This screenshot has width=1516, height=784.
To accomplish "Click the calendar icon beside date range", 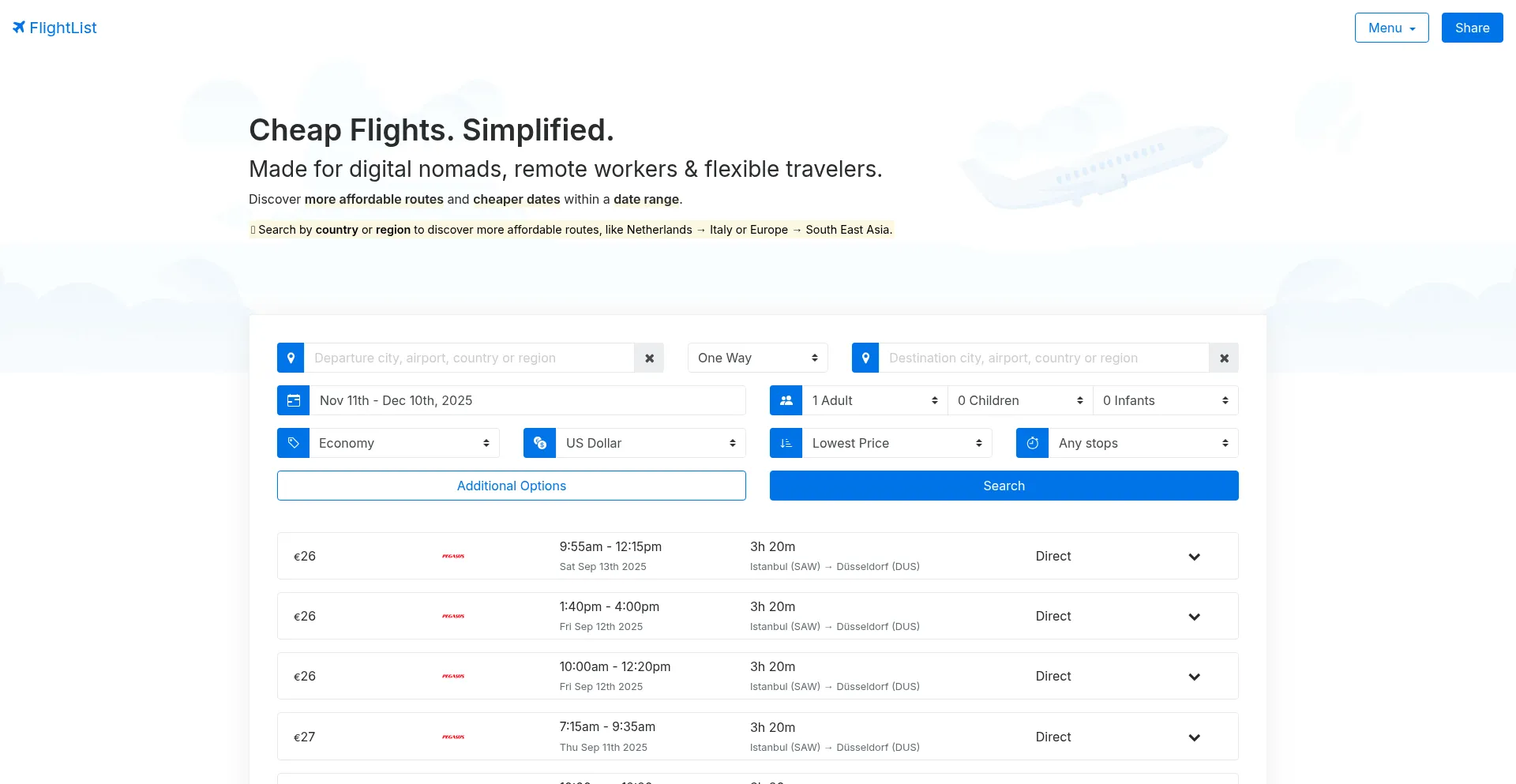I will point(293,400).
